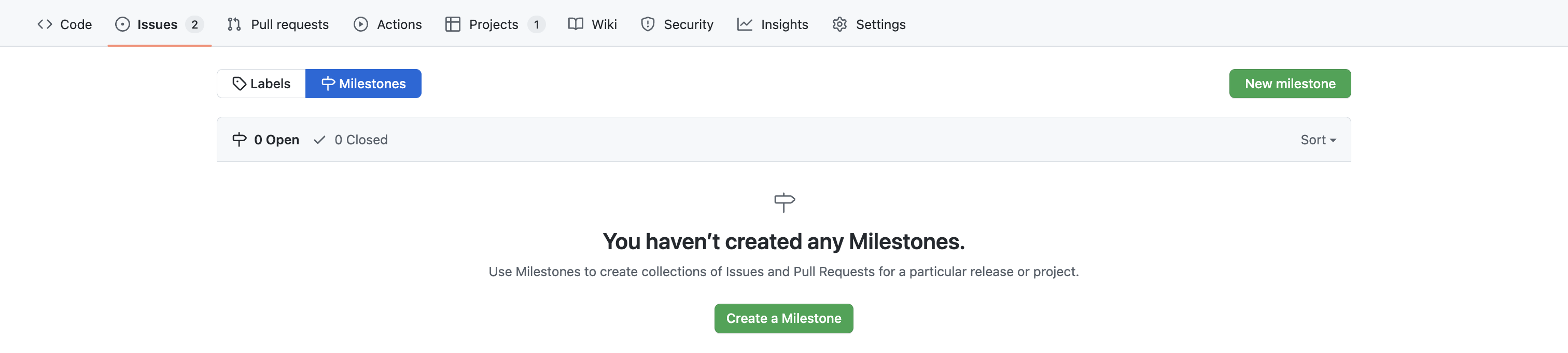Click the New milestone button
Image resolution: width=1568 pixels, height=353 pixels.
pos(1289,84)
